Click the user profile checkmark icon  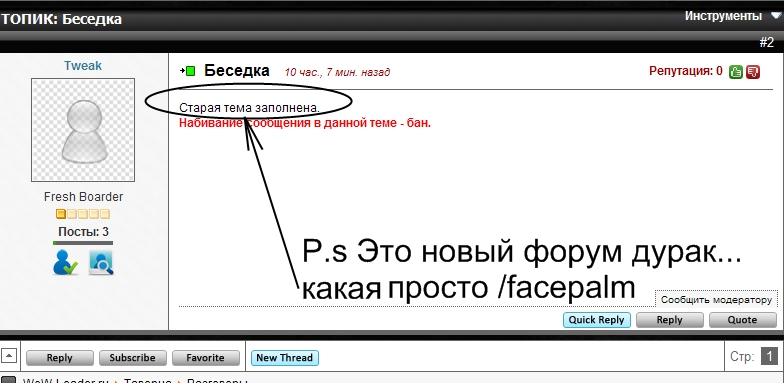[x=66, y=262]
